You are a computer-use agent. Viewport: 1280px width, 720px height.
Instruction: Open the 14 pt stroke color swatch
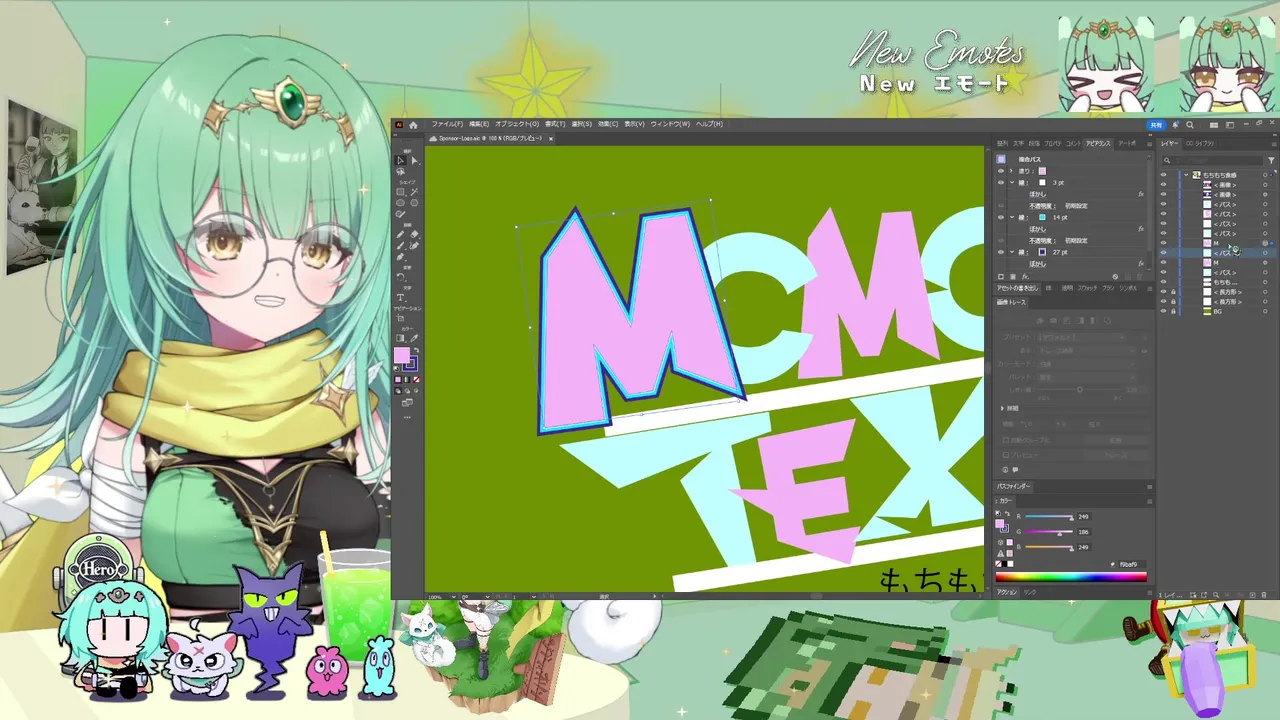click(x=1042, y=217)
